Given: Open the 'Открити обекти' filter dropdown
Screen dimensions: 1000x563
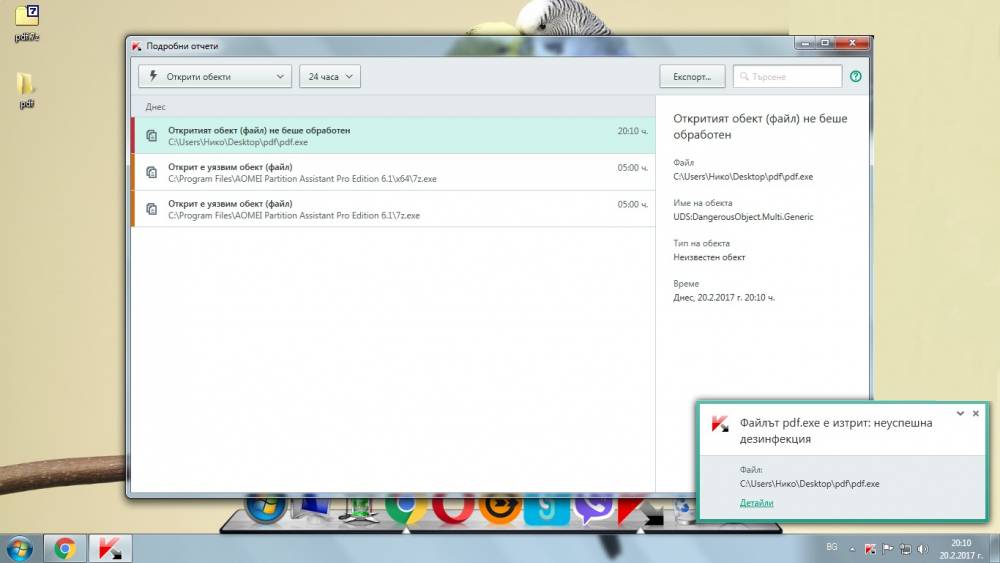Looking at the screenshot, I should [215, 77].
